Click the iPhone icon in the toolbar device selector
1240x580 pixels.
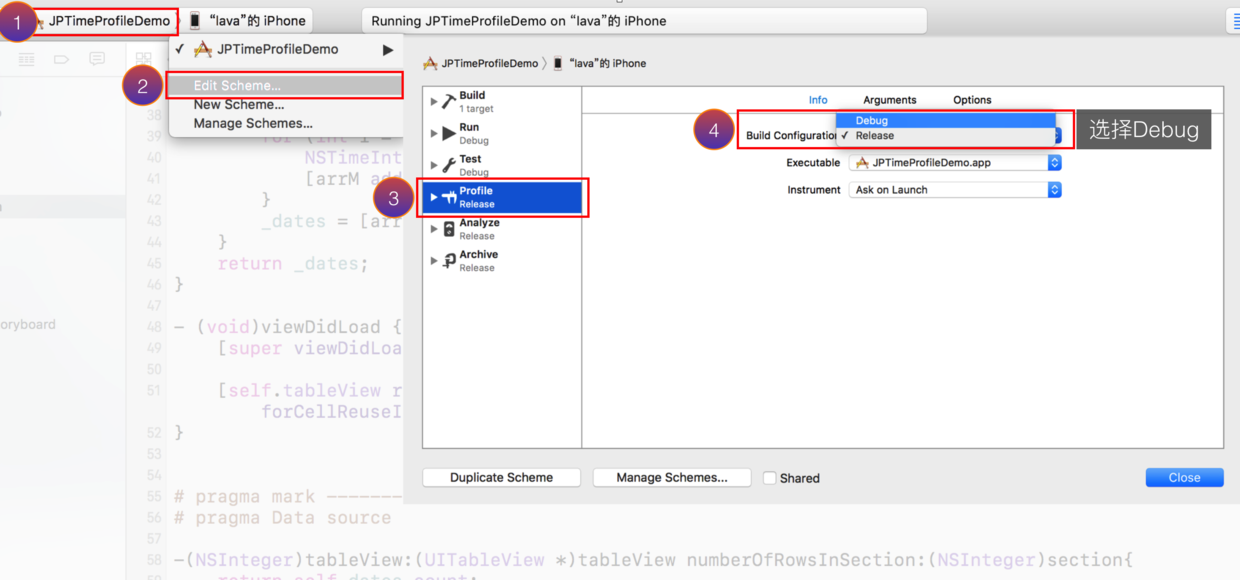pos(195,21)
